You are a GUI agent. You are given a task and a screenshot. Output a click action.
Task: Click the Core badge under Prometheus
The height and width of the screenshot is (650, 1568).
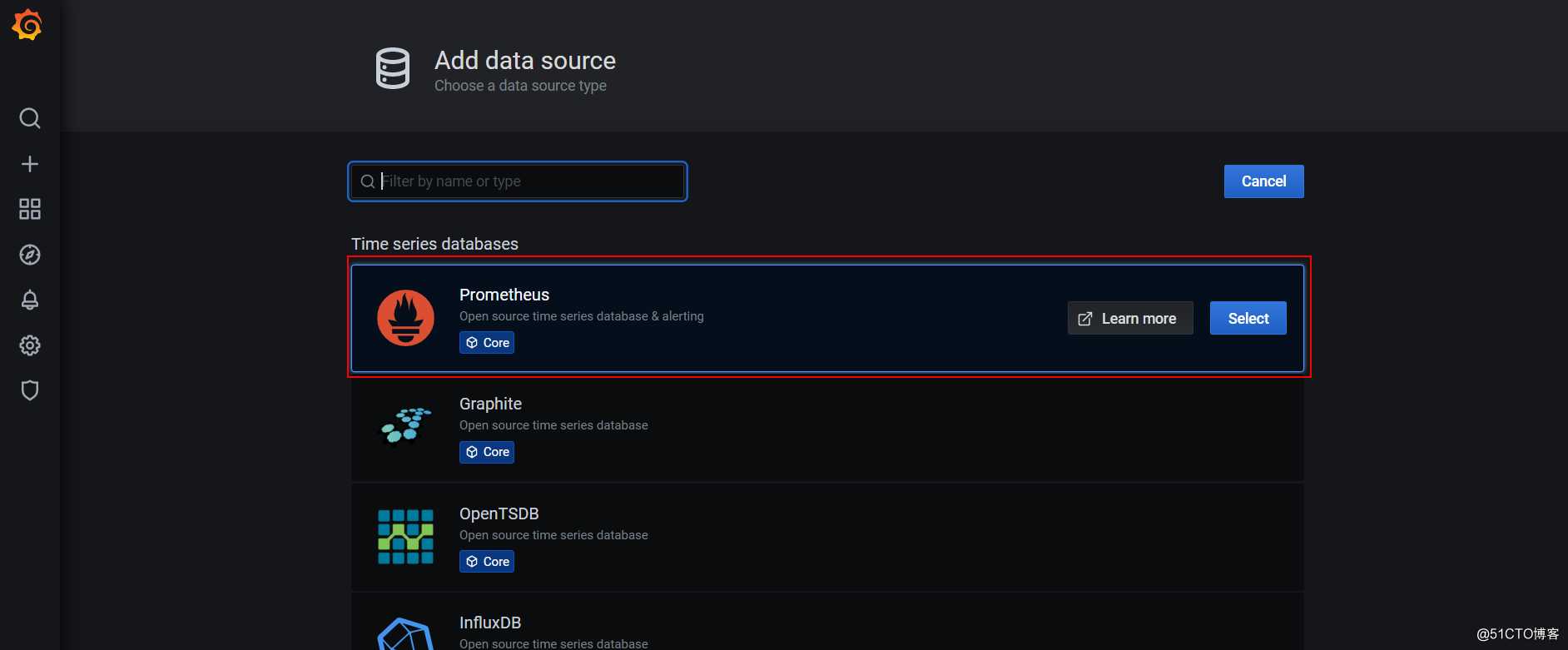click(x=487, y=343)
